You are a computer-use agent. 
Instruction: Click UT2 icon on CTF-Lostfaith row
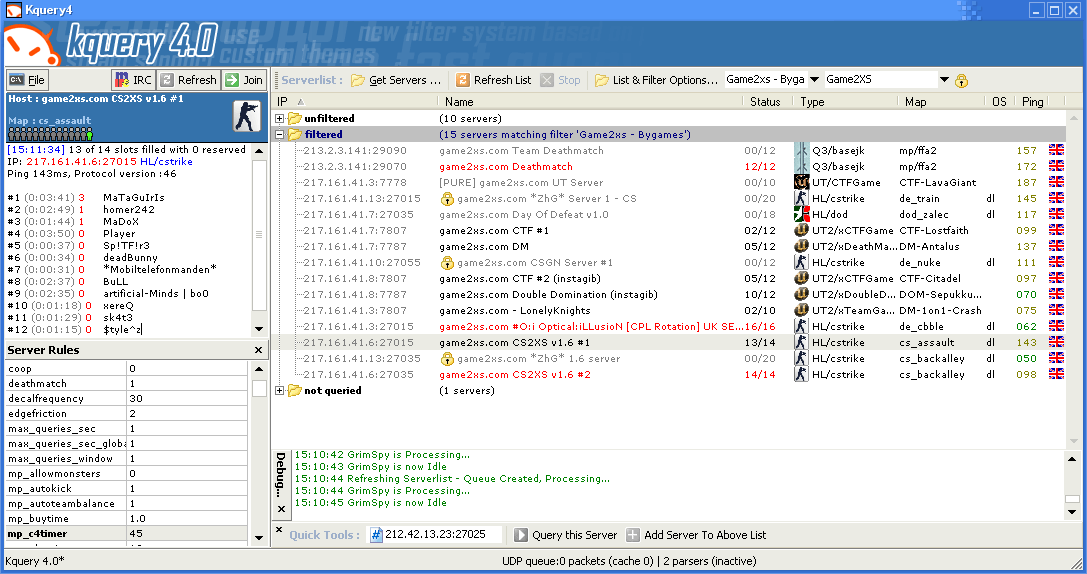(801, 230)
